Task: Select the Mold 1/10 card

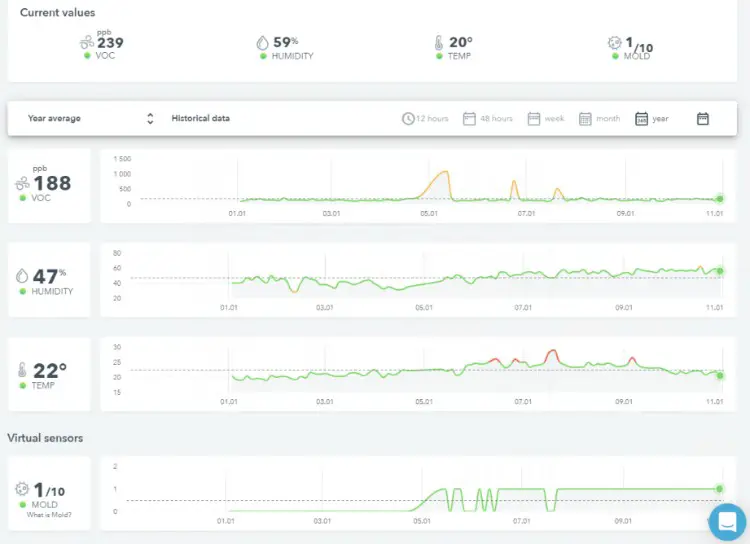Action: [49, 493]
